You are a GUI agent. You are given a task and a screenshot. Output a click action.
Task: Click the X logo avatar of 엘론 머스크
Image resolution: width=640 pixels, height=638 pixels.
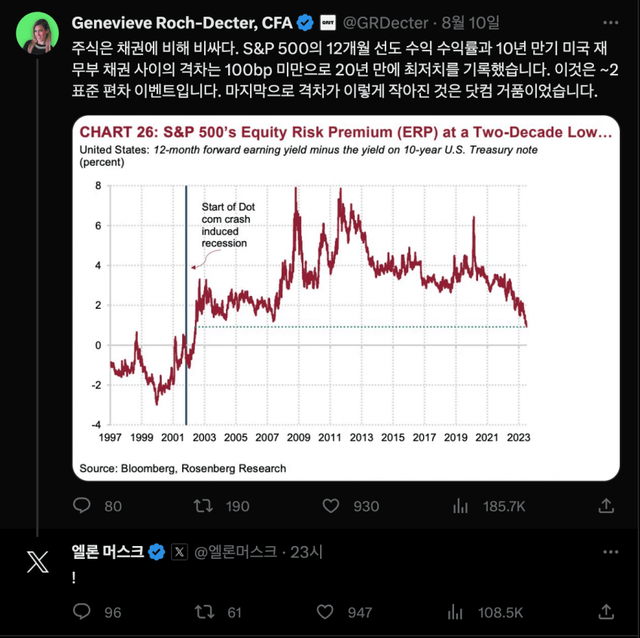(37, 562)
